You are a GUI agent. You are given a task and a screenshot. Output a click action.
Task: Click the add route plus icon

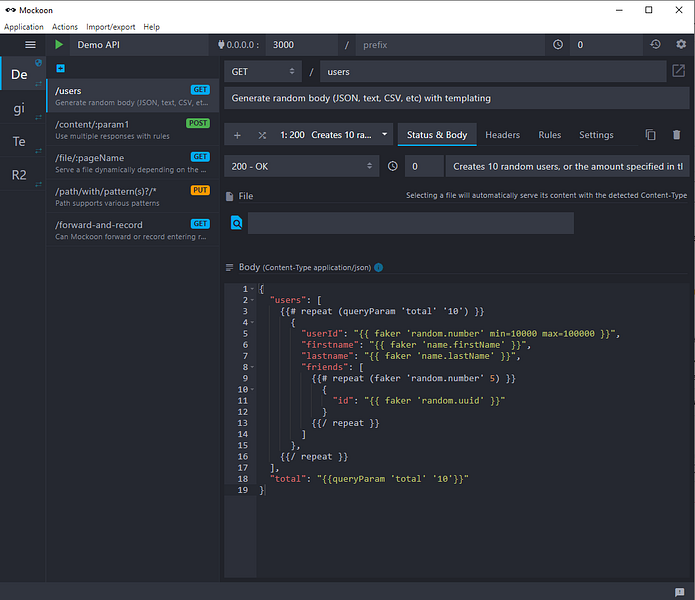(61, 68)
